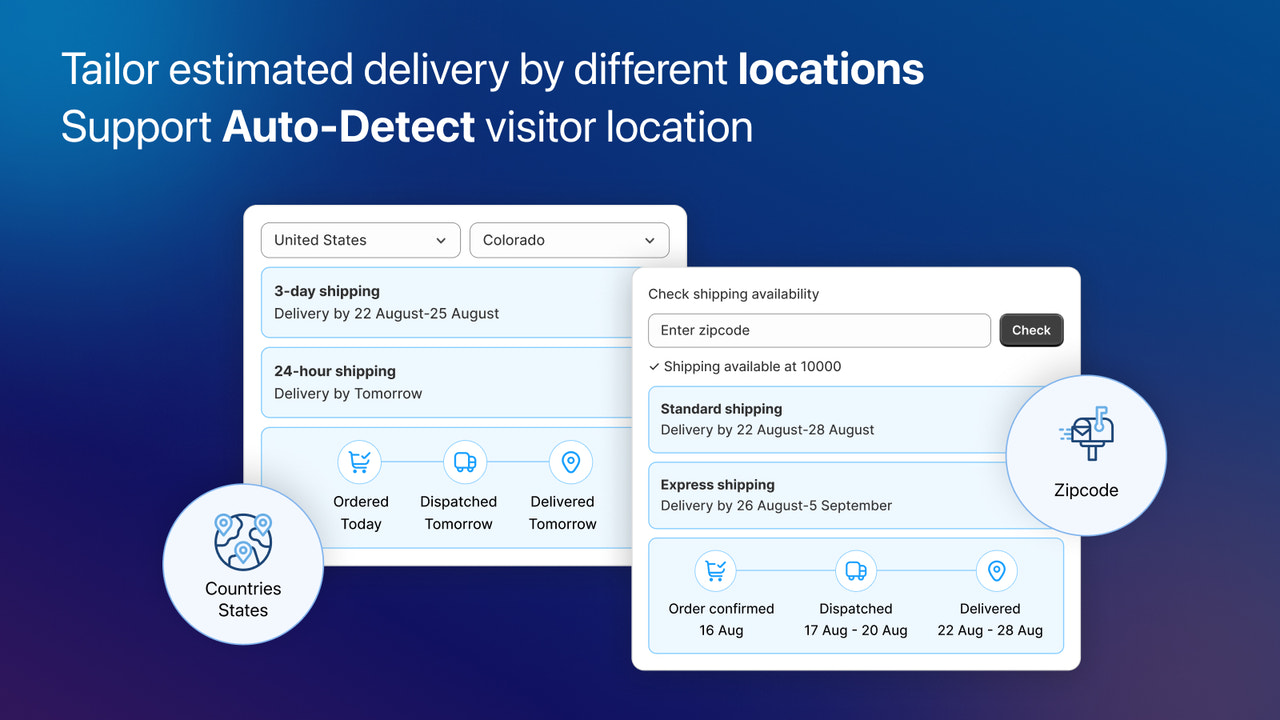Click the location pin Delivered Tomorrow icon
This screenshot has height=720, width=1280.
click(x=571, y=462)
